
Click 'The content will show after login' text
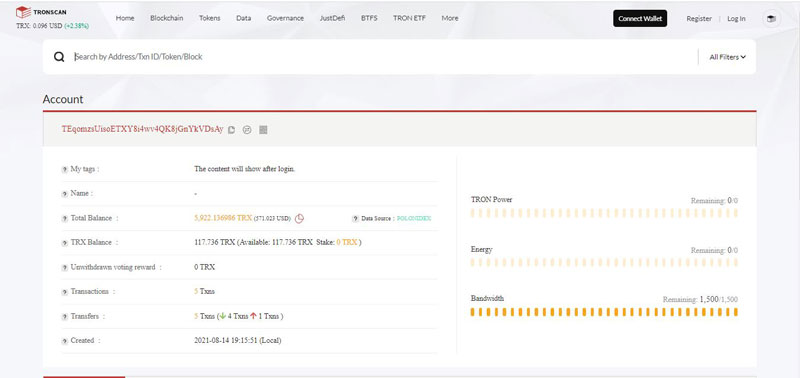pos(244,169)
